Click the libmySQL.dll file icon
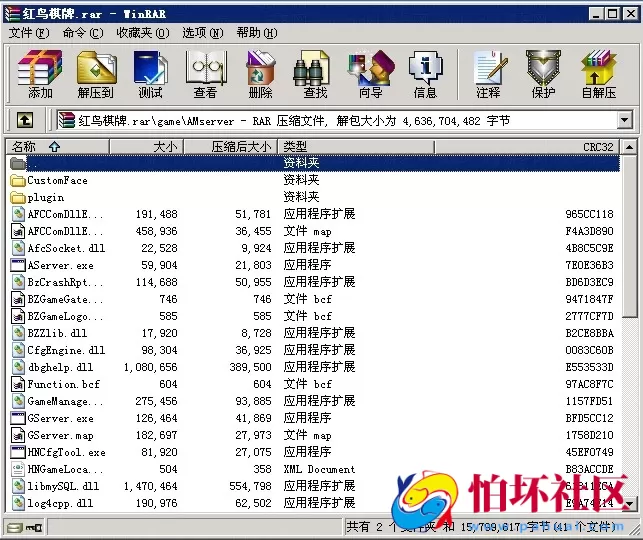643x540 pixels. pos(18,486)
